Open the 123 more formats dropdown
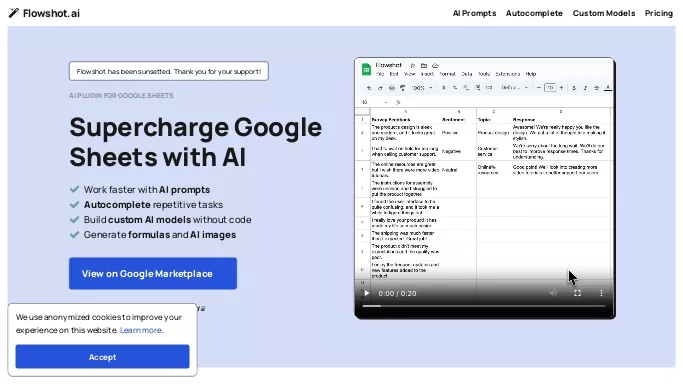Screen dimensions: 683x384 coord(489,88)
